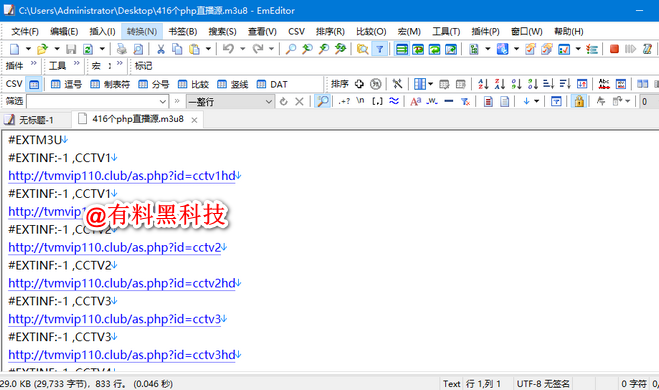Click the clear-filter funnel with X icon
The image size is (659, 390).
(465, 101)
